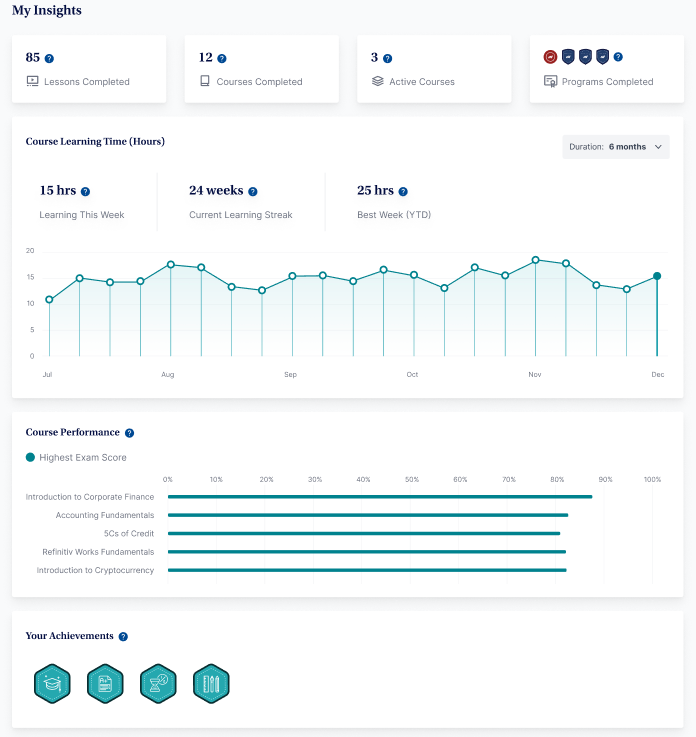Click the help icon next to Your Achievements

click(x=123, y=637)
